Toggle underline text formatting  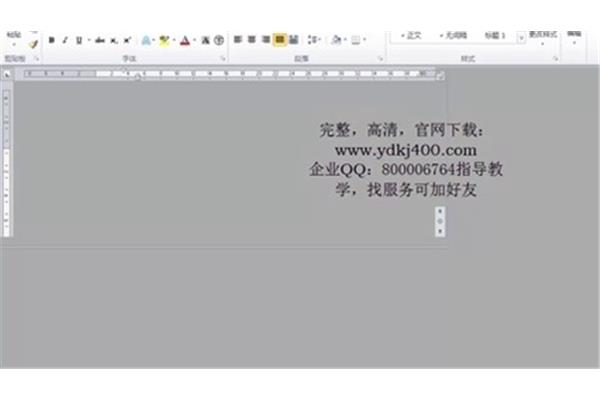tap(78, 40)
